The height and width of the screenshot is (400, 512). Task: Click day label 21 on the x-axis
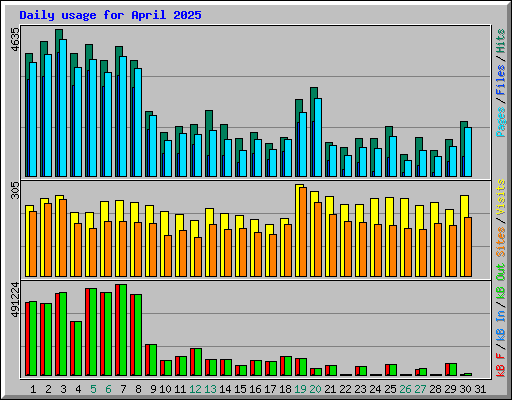tap(330, 389)
